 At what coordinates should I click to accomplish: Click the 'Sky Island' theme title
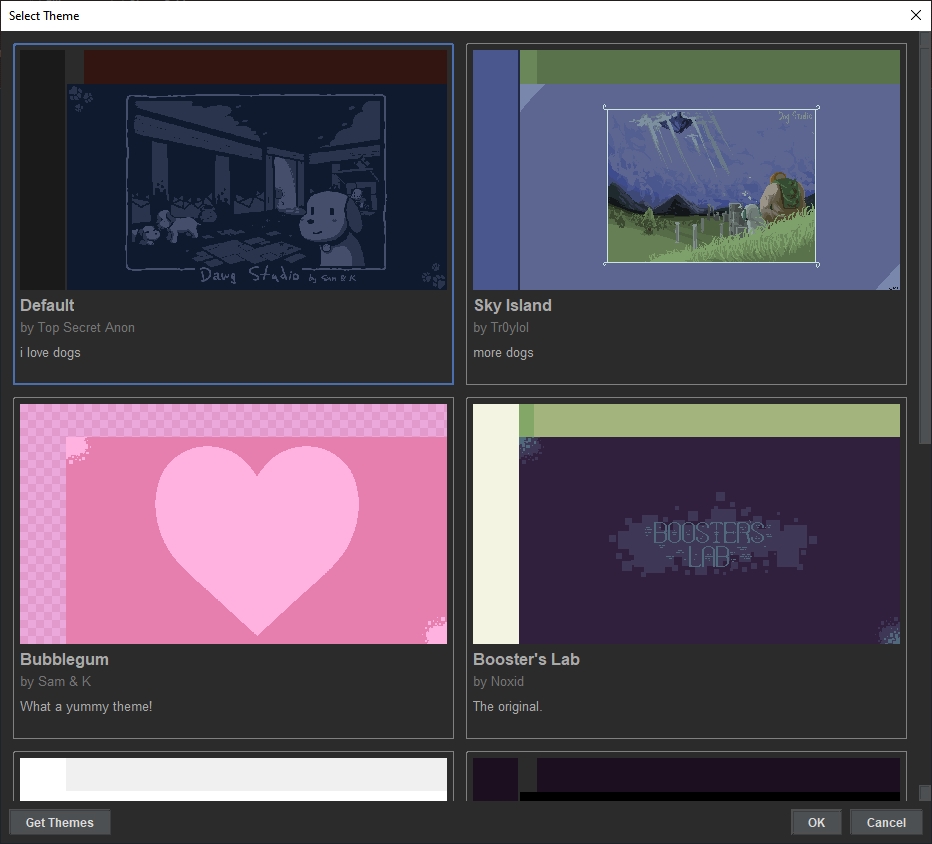click(512, 306)
